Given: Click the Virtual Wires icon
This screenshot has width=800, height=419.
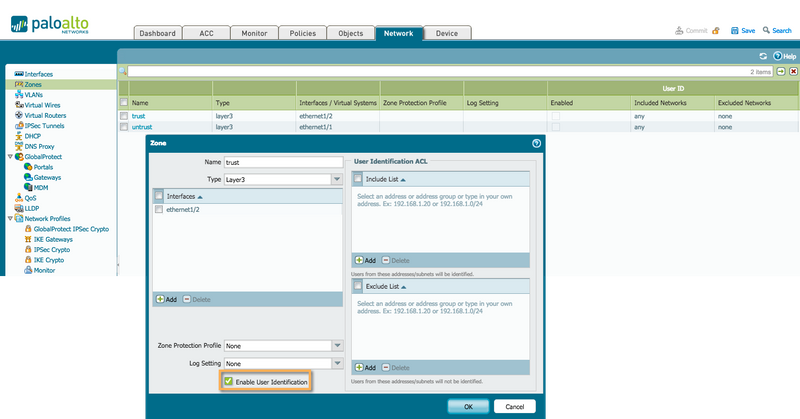Looking at the screenshot, I should pyautogui.click(x=19, y=105).
